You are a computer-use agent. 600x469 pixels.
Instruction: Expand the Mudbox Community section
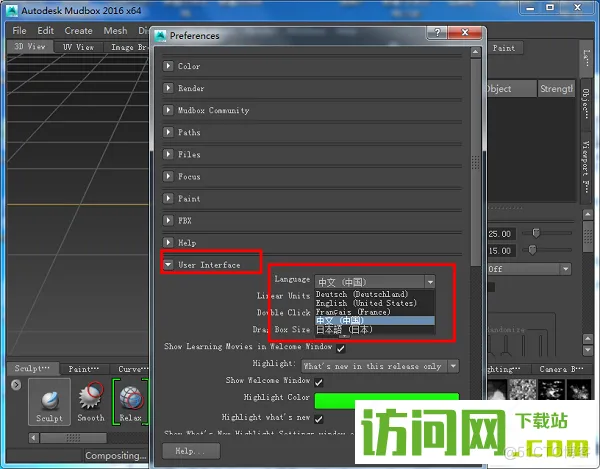(x=168, y=110)
